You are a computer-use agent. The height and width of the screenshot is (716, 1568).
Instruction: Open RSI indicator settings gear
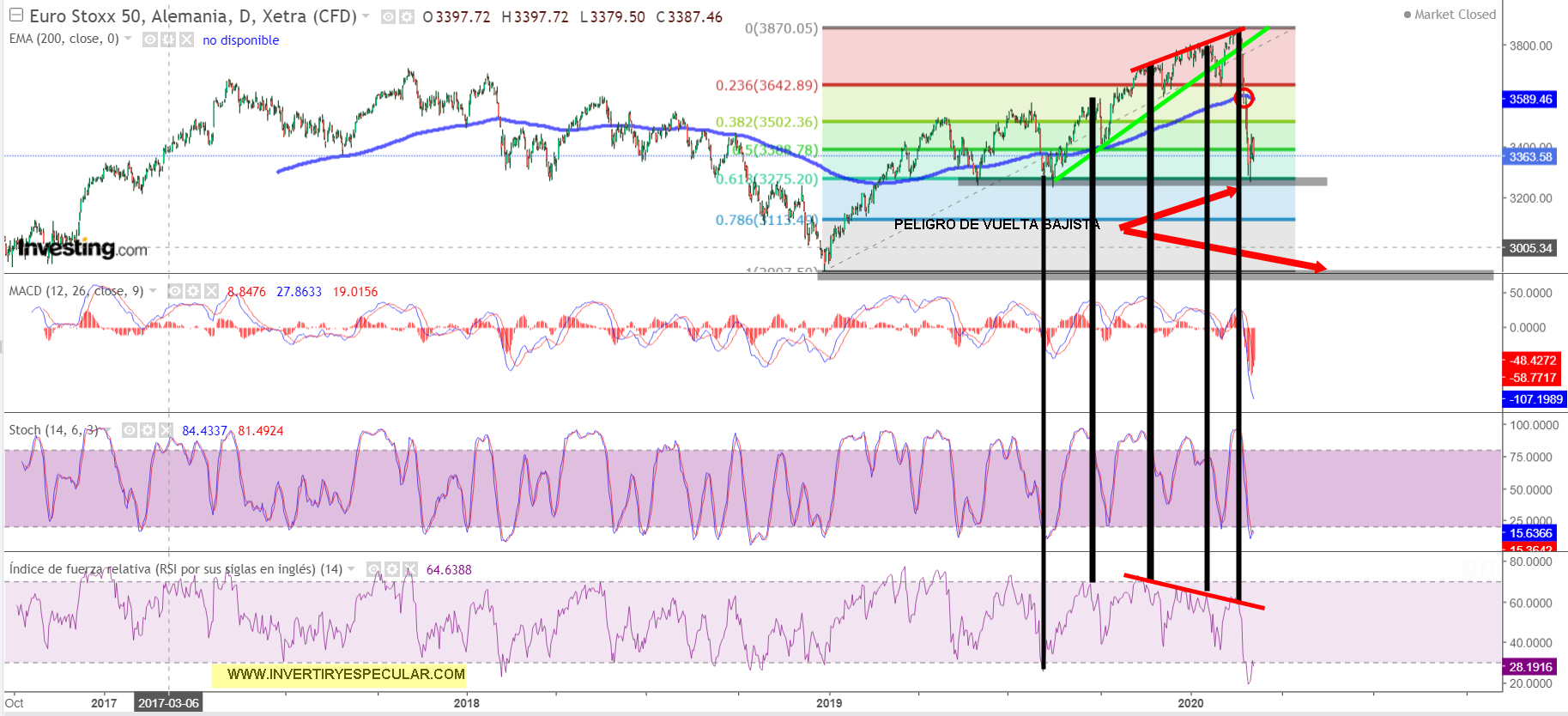[x=392, y=569]
